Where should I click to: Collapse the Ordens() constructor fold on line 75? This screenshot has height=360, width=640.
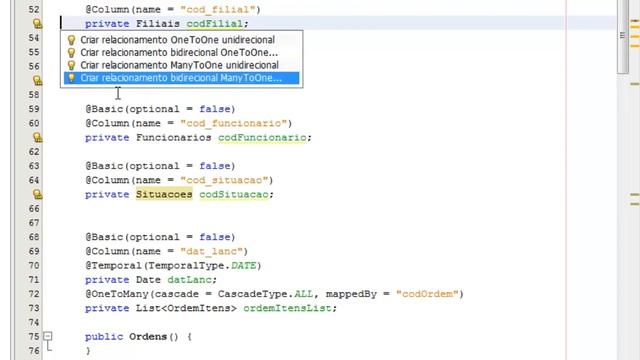[x=48, y=336]
